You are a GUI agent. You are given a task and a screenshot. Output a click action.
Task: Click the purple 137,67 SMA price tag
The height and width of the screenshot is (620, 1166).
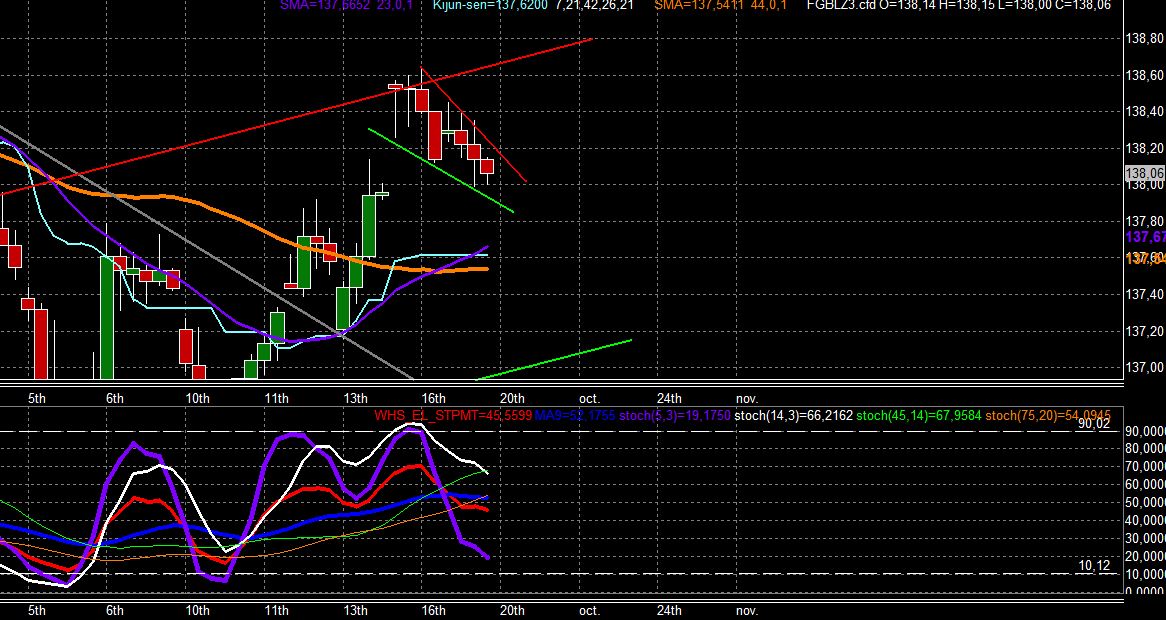(1146, 237)
